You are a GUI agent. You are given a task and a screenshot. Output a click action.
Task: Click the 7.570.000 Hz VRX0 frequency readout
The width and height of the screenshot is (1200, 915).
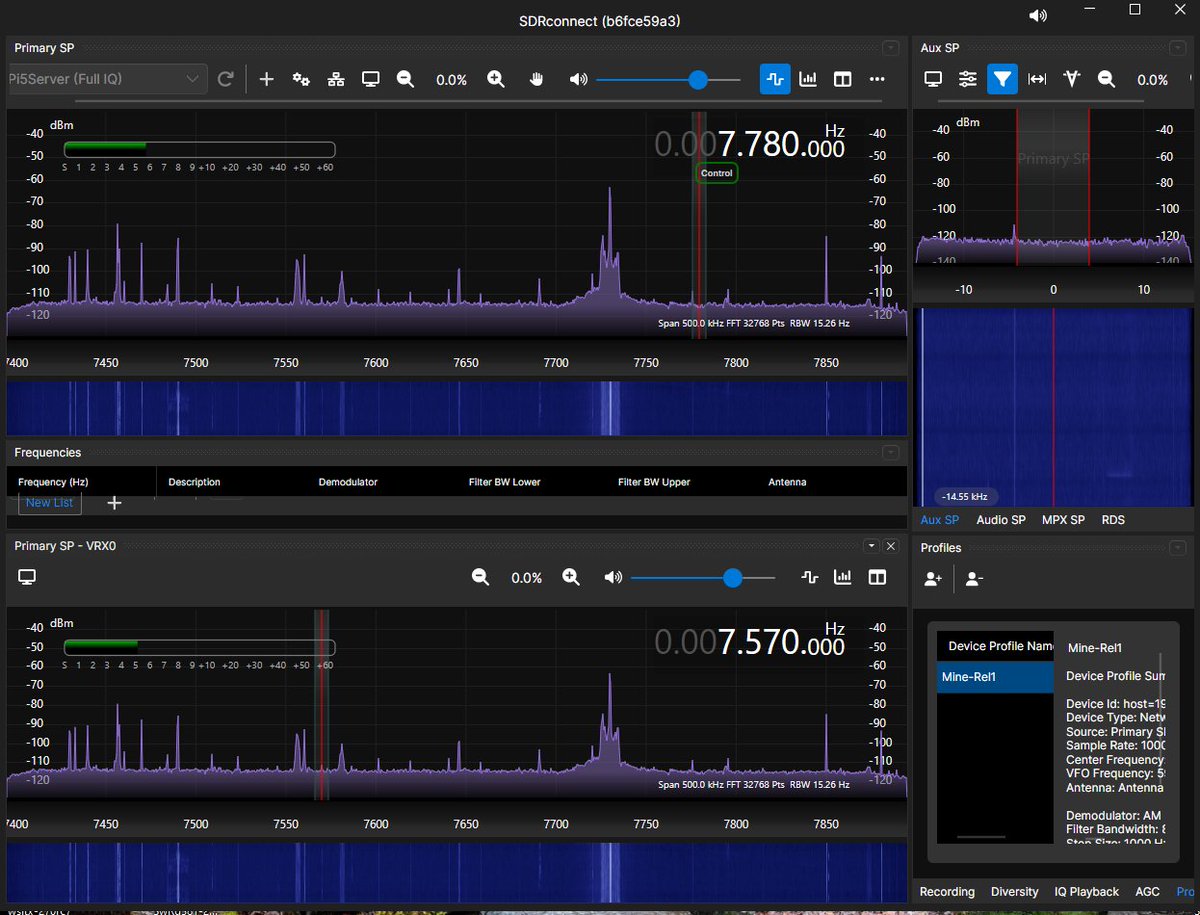750,642
